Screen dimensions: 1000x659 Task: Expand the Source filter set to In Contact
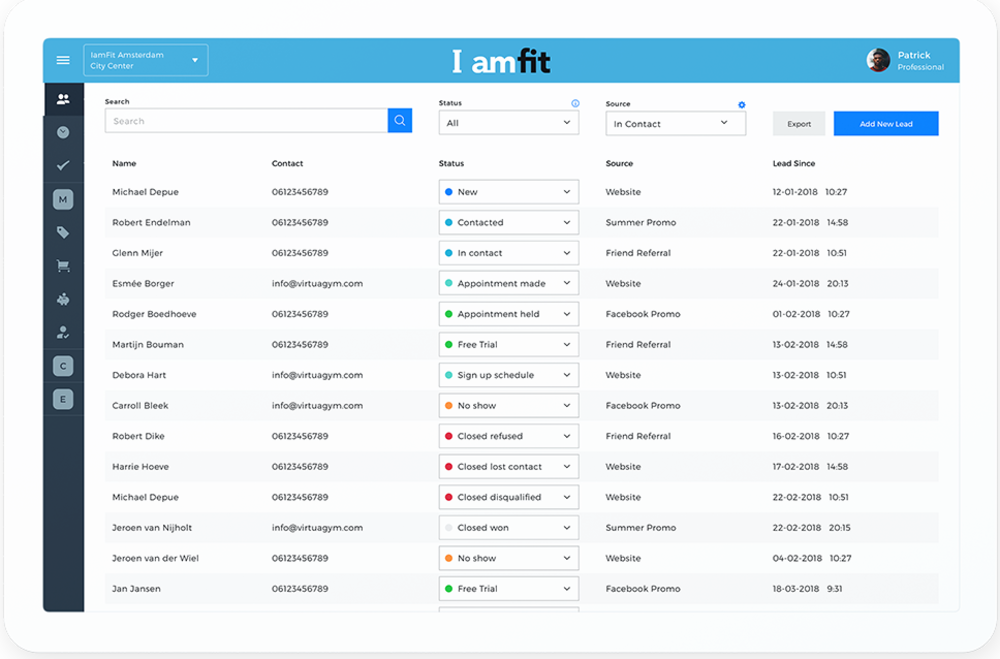pos(676,122)
